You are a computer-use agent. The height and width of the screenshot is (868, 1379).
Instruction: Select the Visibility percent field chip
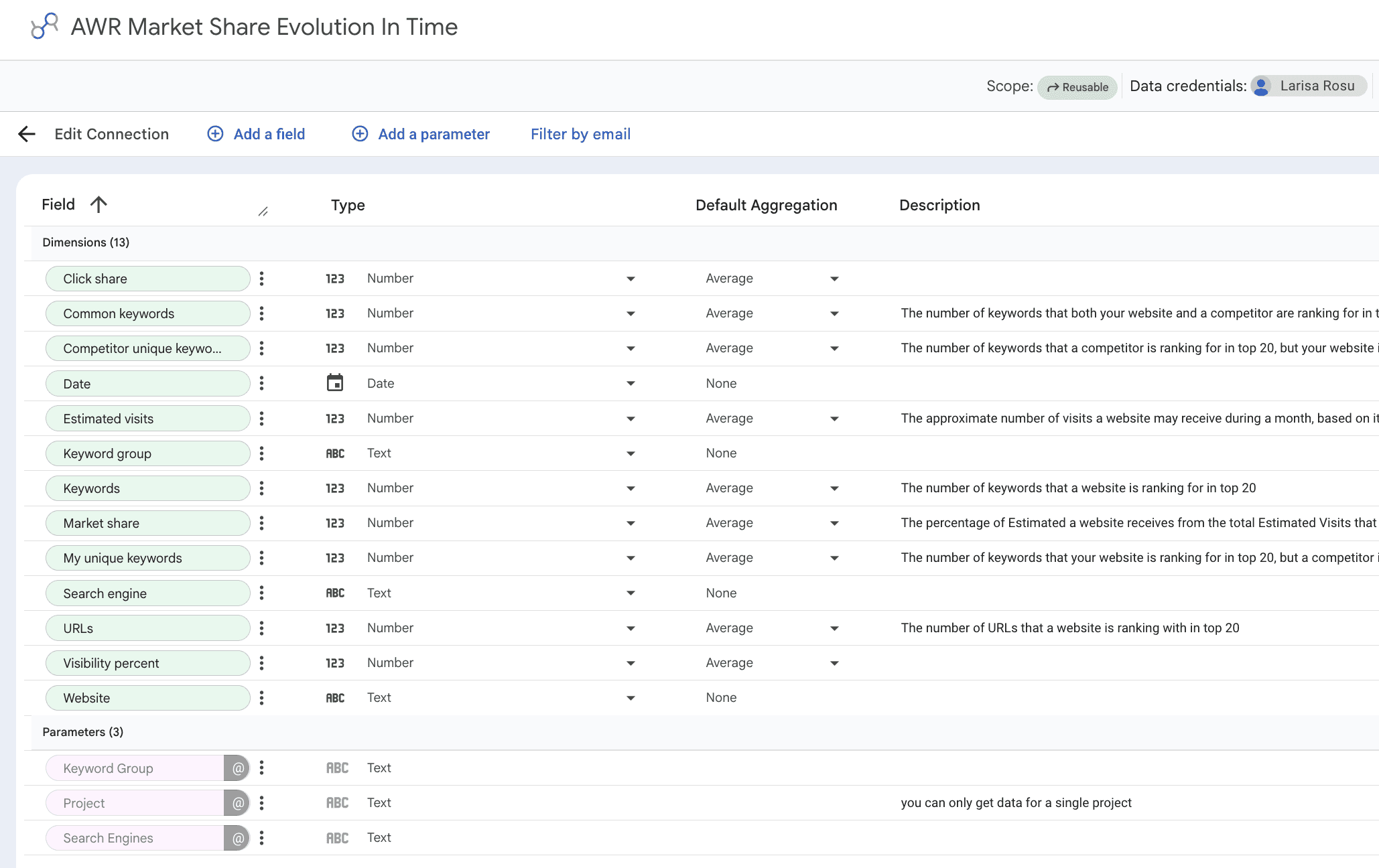click(x=147, y=663)
